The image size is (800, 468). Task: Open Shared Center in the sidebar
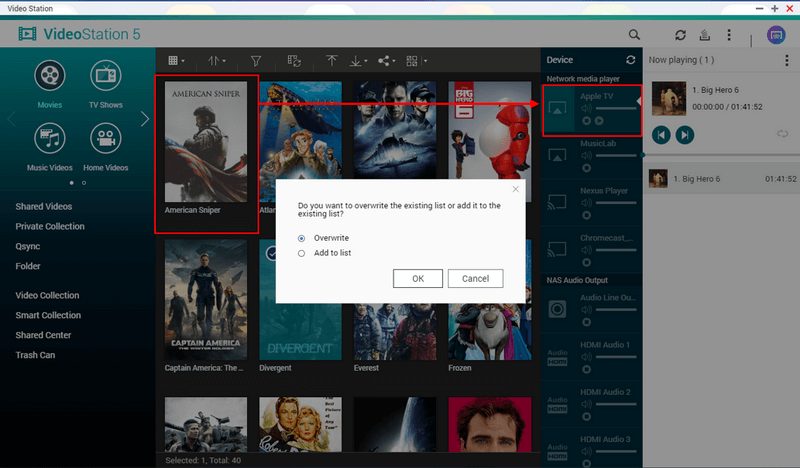(43, 335)
